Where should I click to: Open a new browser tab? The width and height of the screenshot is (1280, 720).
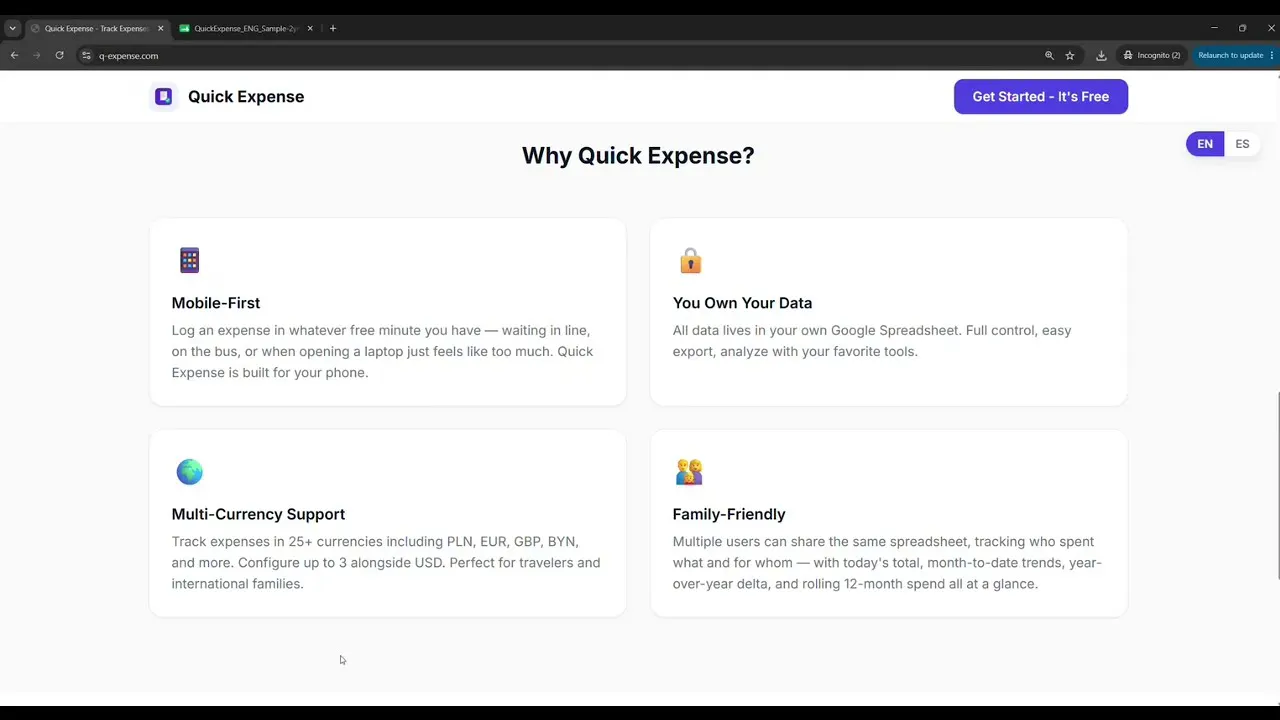point(333,28)
